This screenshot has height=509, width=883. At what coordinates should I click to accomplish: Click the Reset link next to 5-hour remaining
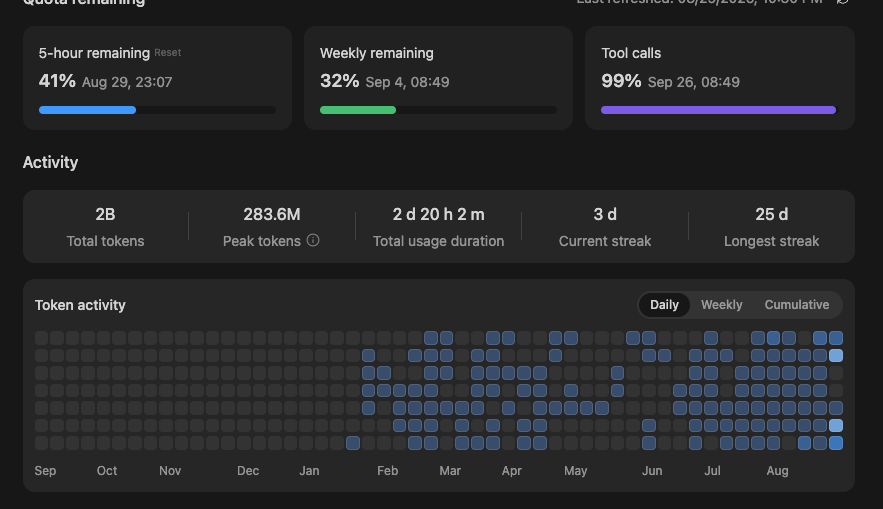pos(168,52)
